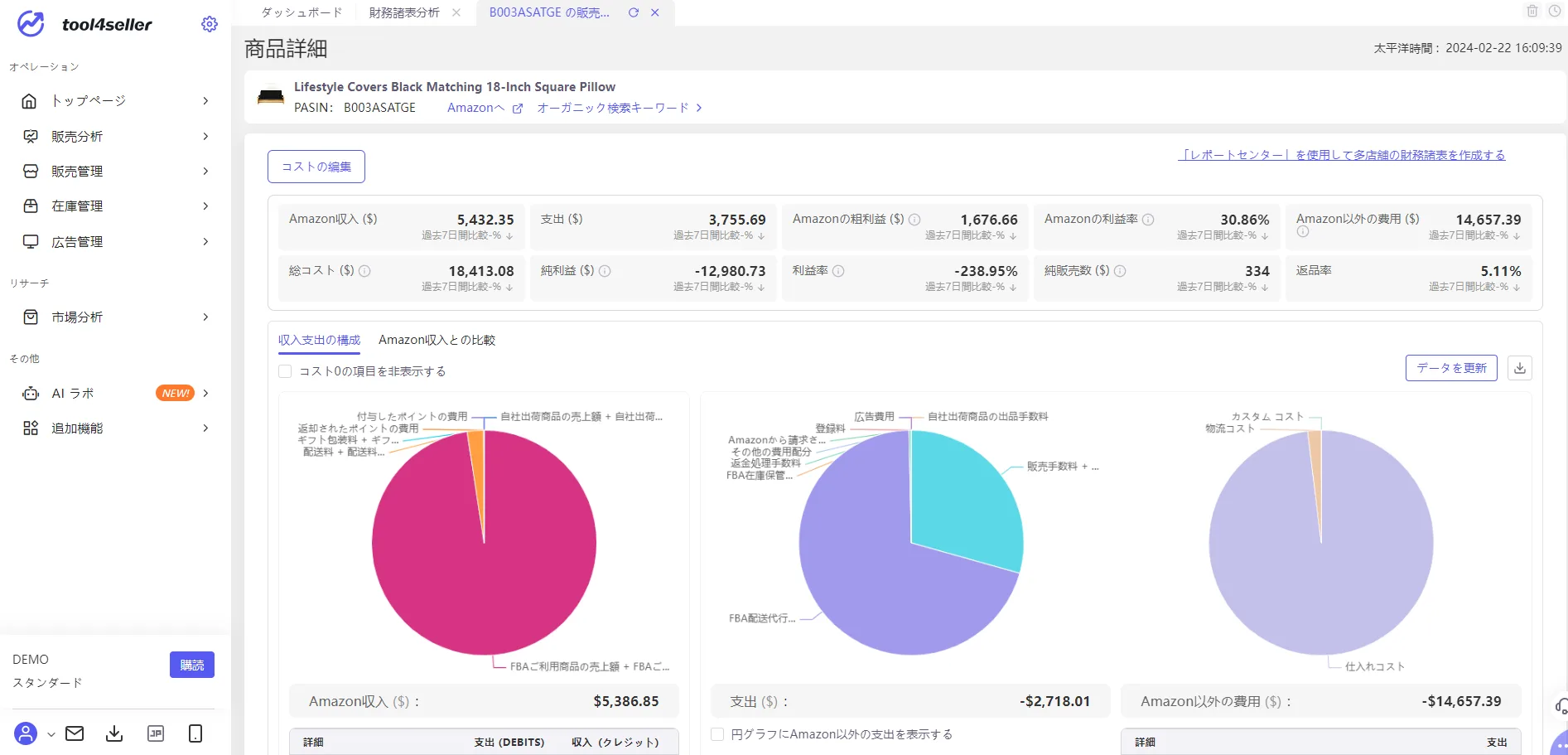Click the AI ラボ robot icon
Viewport: 1568px width, 755px height.
click(x=30, y=393)
